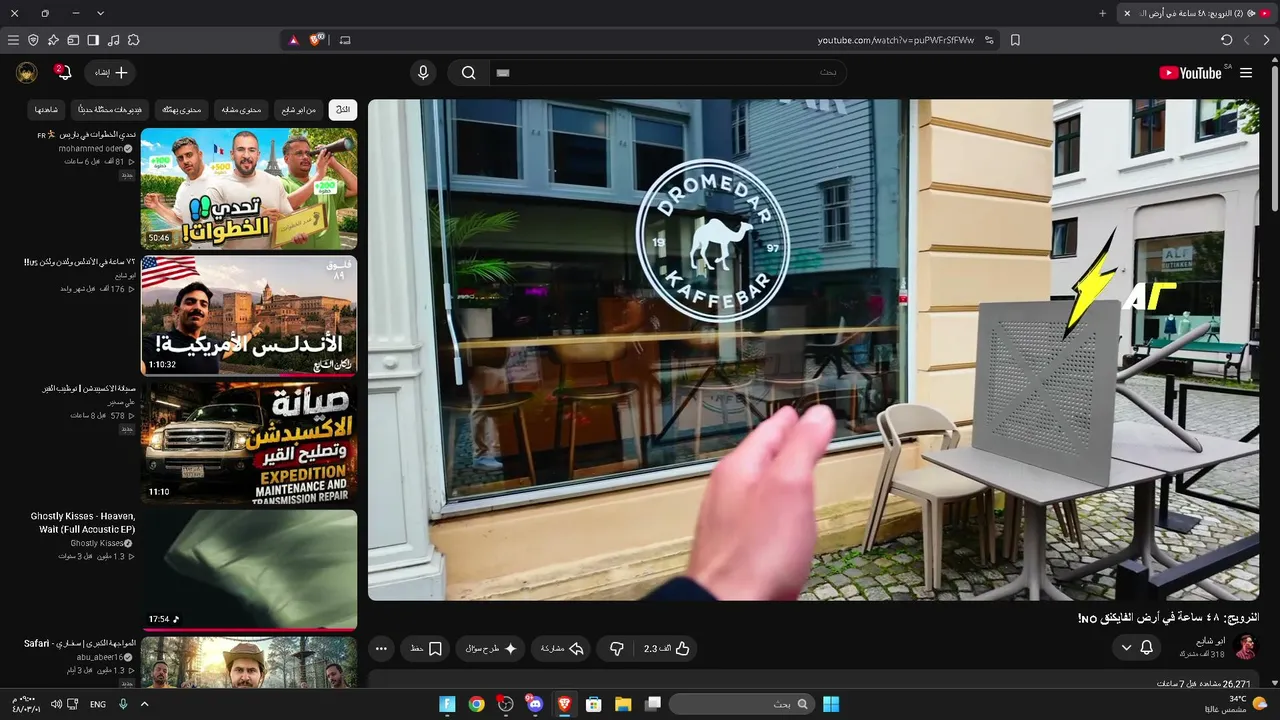The image size is (1280, 720).
Task: Click the YouTube search magnifier button
Action: [468, 73]
